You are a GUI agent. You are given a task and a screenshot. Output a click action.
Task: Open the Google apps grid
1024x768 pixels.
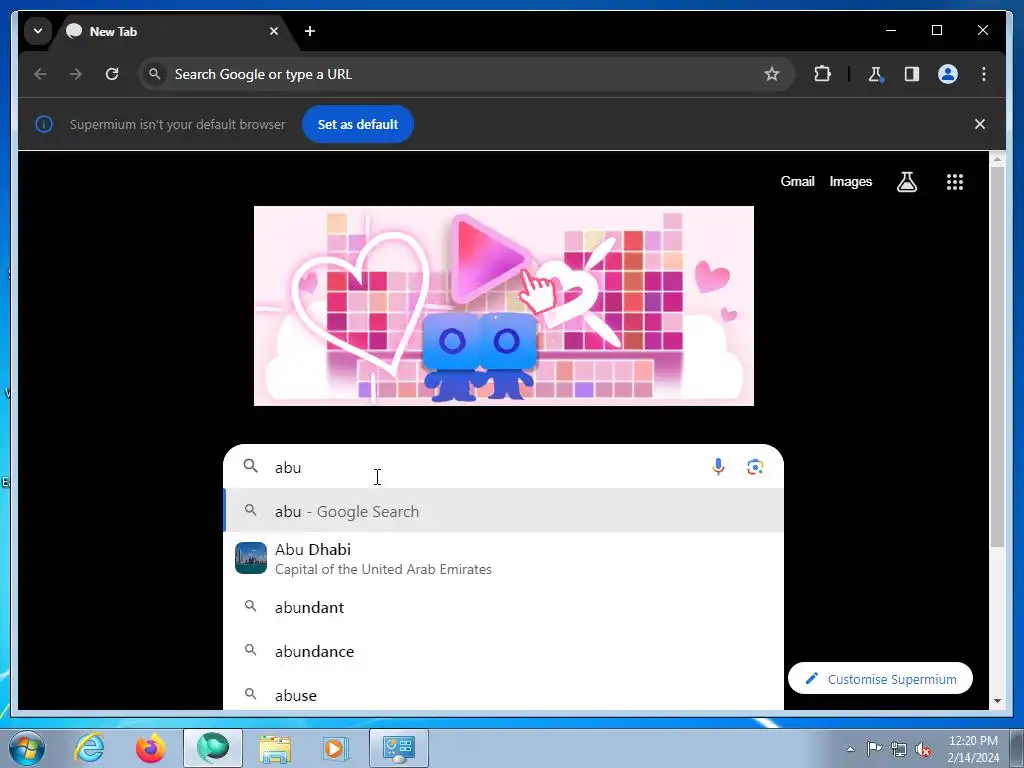(955, 182)
